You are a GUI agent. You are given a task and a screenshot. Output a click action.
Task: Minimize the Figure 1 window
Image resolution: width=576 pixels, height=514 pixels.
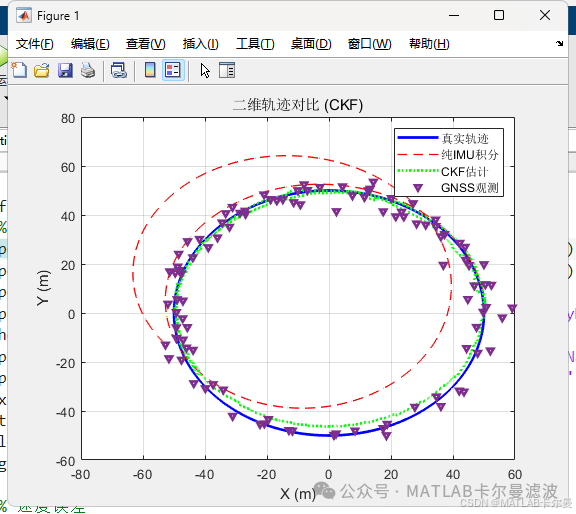454,15
